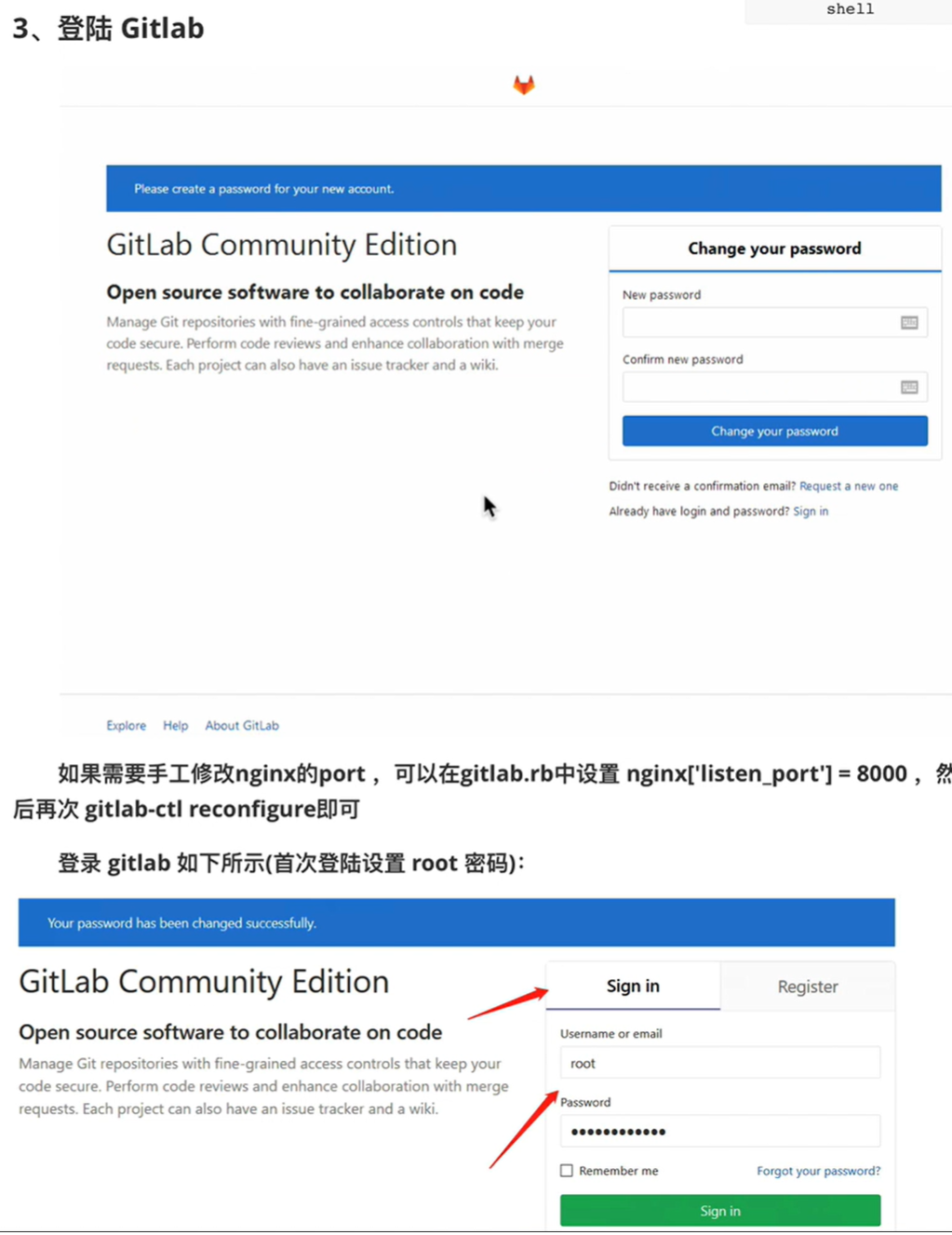
Task: Click the '3、登陆 Gitlab' heading
Action: coord(108,28)
